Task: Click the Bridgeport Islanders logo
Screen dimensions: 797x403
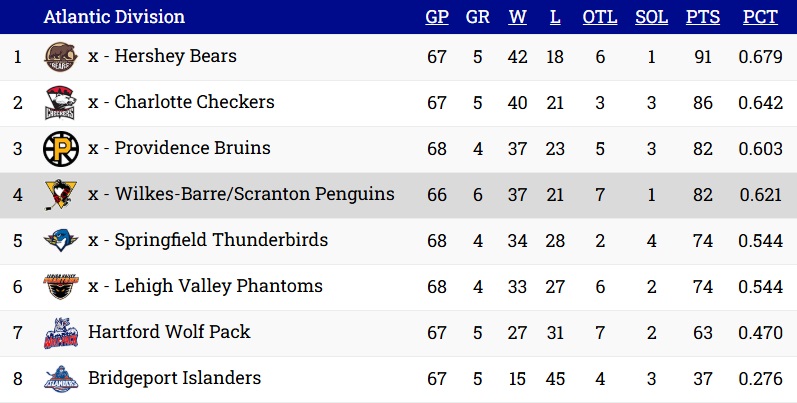Action: point(61,379)
